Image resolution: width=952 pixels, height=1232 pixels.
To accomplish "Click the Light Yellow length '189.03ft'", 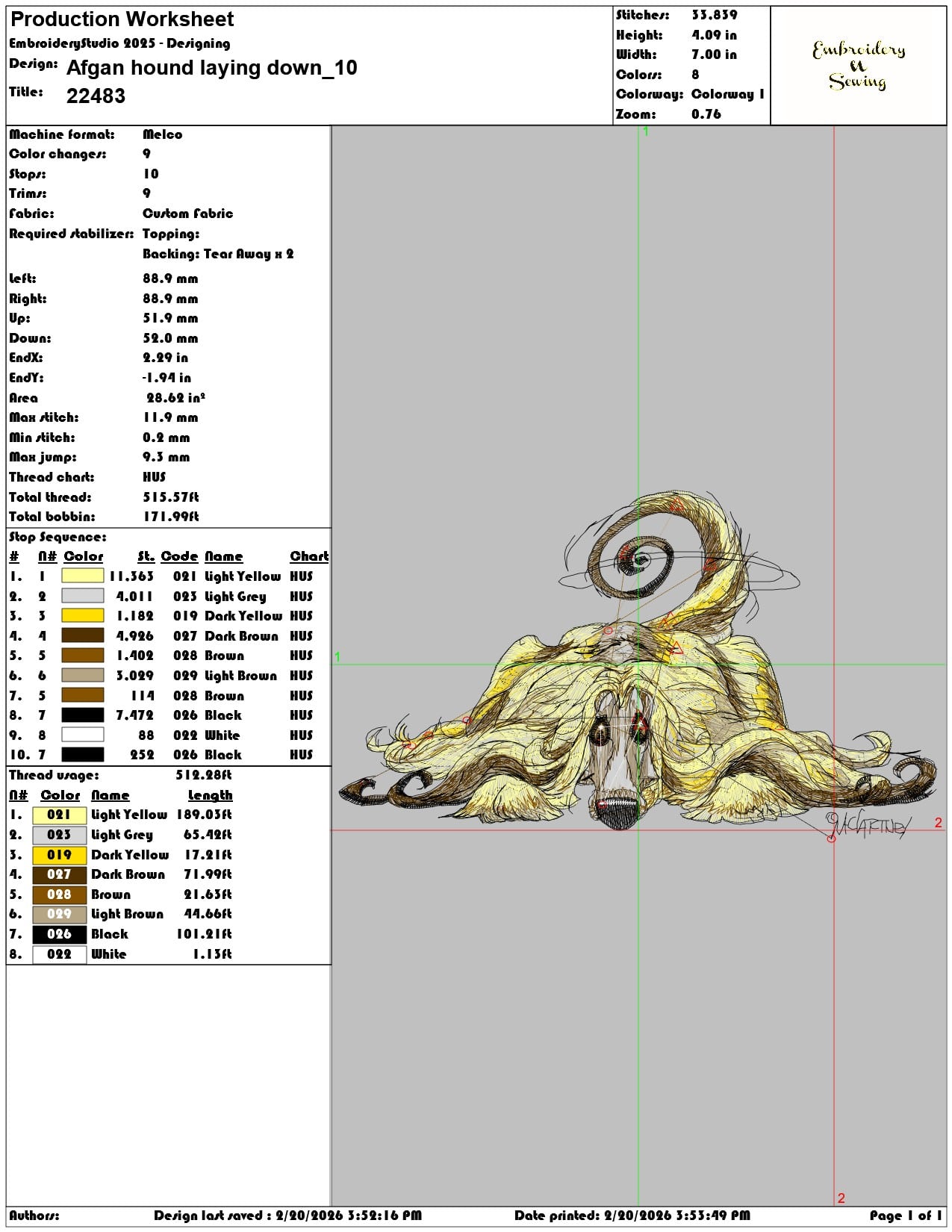I will (204, 815).
